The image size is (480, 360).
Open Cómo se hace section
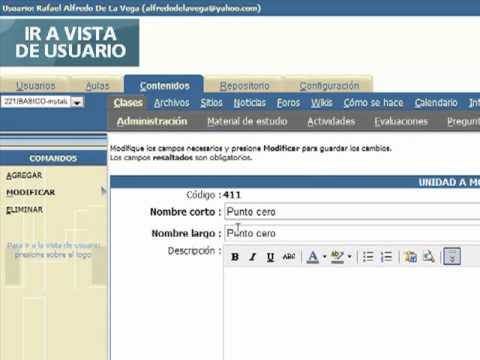373,103
